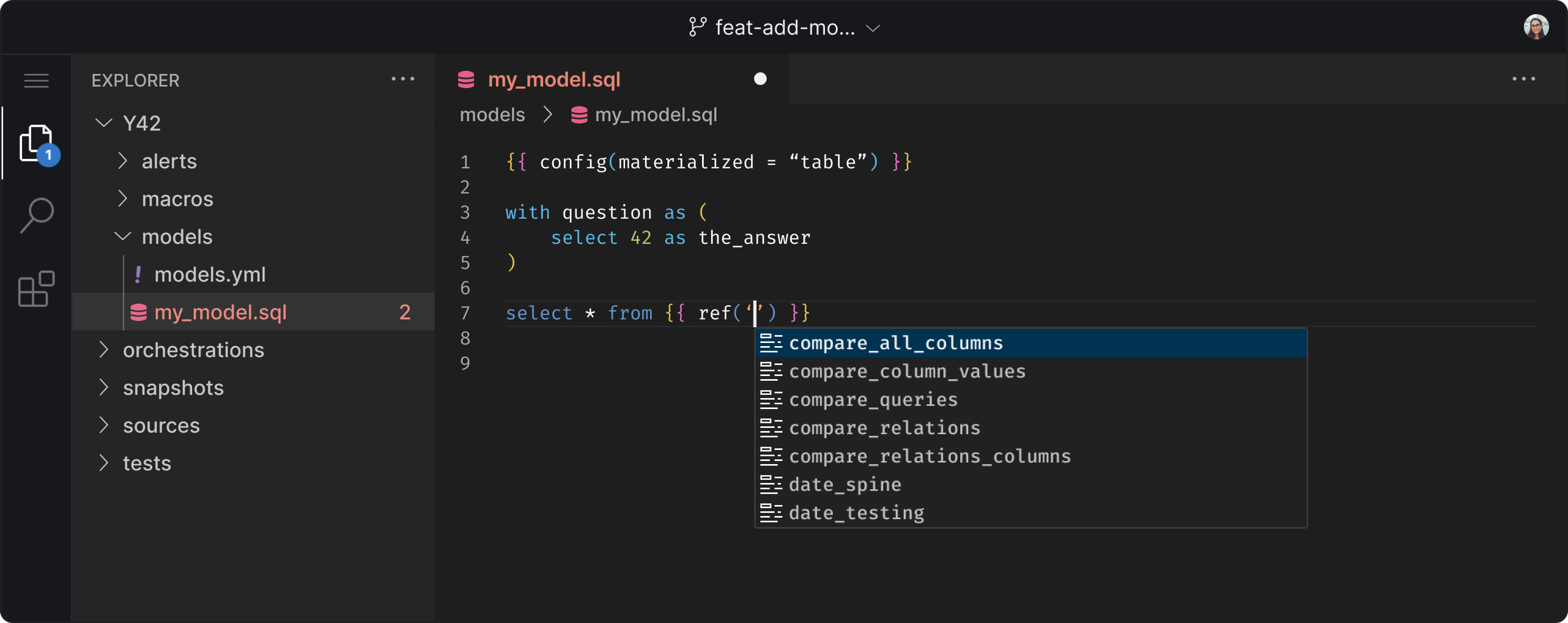The image size is (1568, 623).
Task: Collapse the models folder
Action: click(176, 237)
